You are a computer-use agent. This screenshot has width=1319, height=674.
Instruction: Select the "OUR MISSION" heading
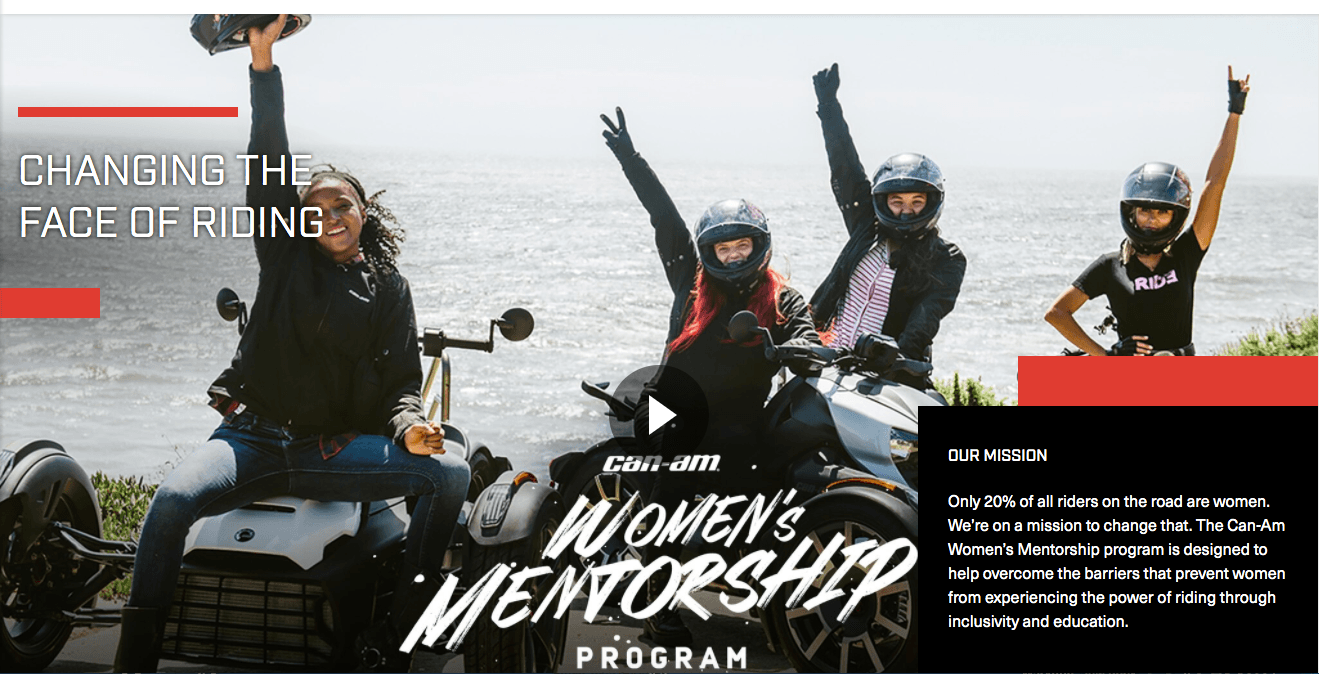(997, 455)
